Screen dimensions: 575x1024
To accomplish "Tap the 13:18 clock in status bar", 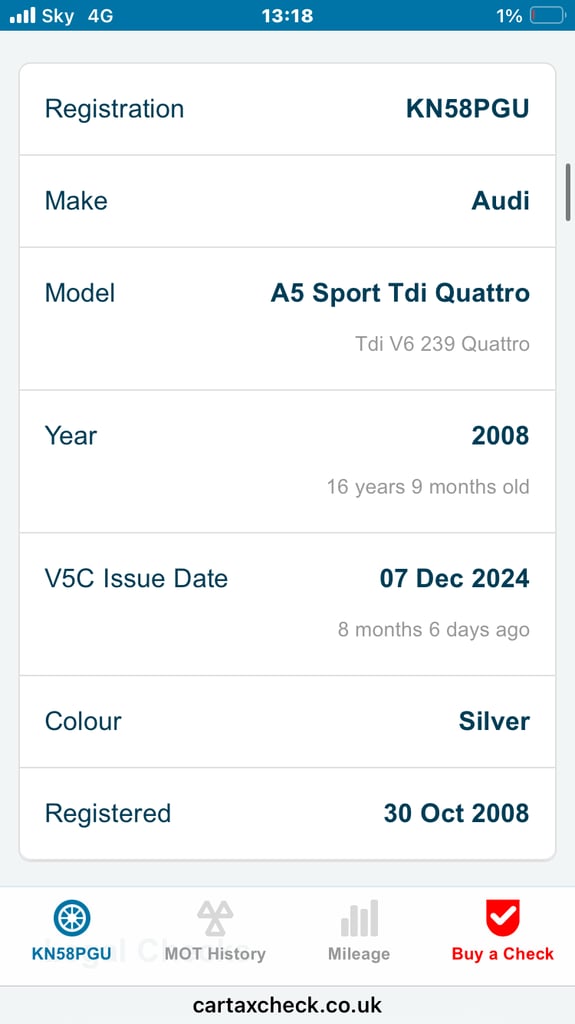I will 288,15.
